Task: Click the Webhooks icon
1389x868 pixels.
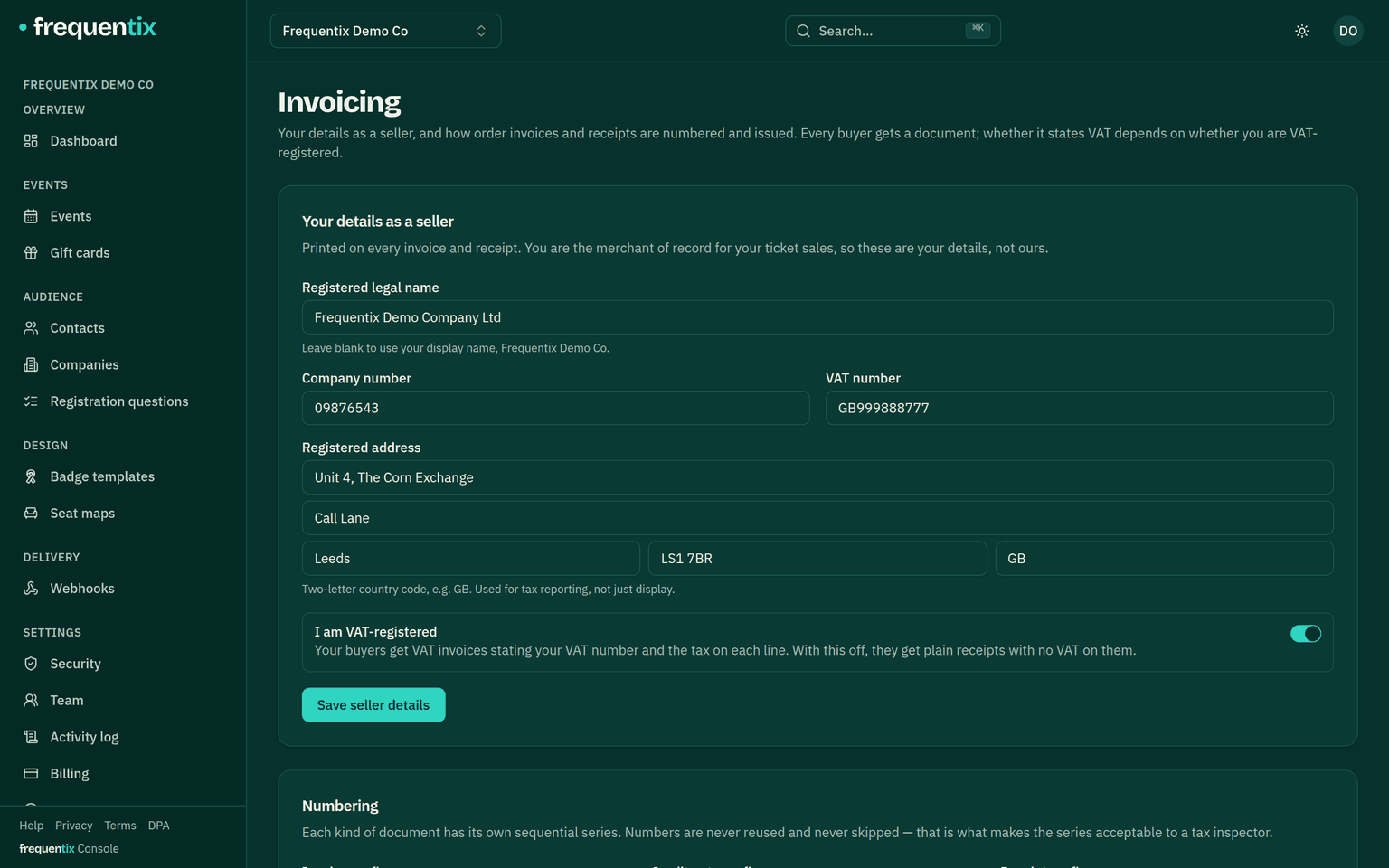Action: click(x=31, y=589)
